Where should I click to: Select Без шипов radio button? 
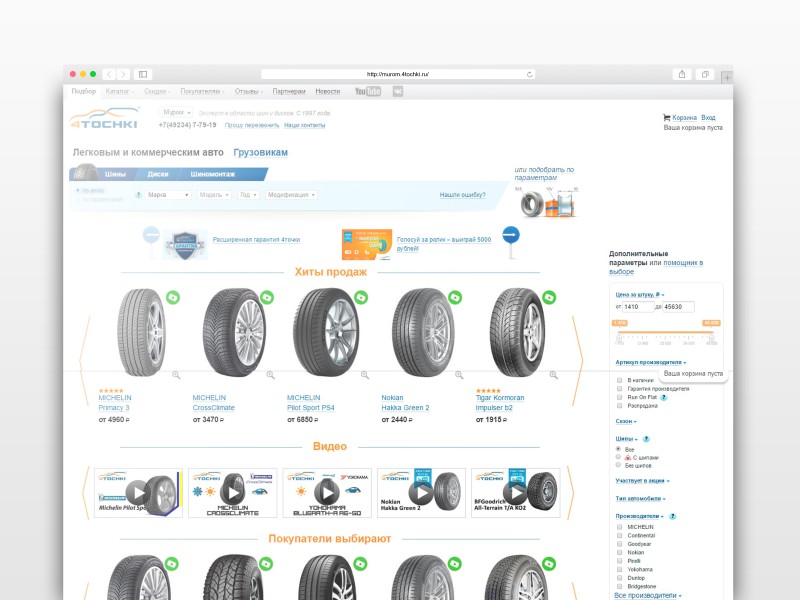pyautogui.click(x=618, y=465)
